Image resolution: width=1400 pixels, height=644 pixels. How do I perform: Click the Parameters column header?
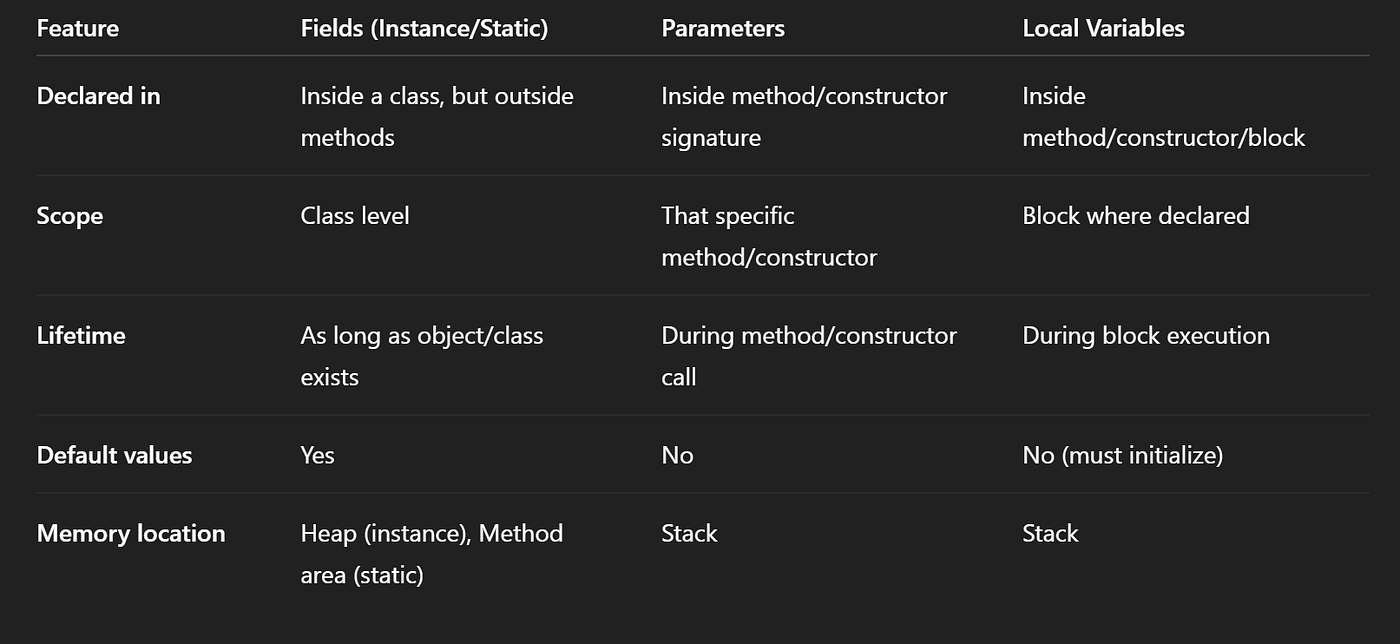[723, 29]
